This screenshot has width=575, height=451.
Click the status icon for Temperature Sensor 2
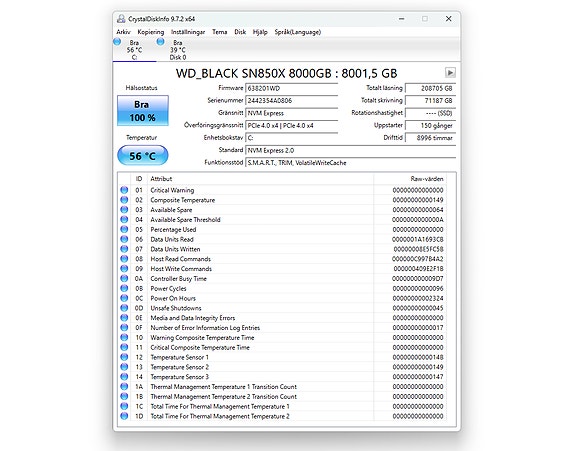(124, 367)
